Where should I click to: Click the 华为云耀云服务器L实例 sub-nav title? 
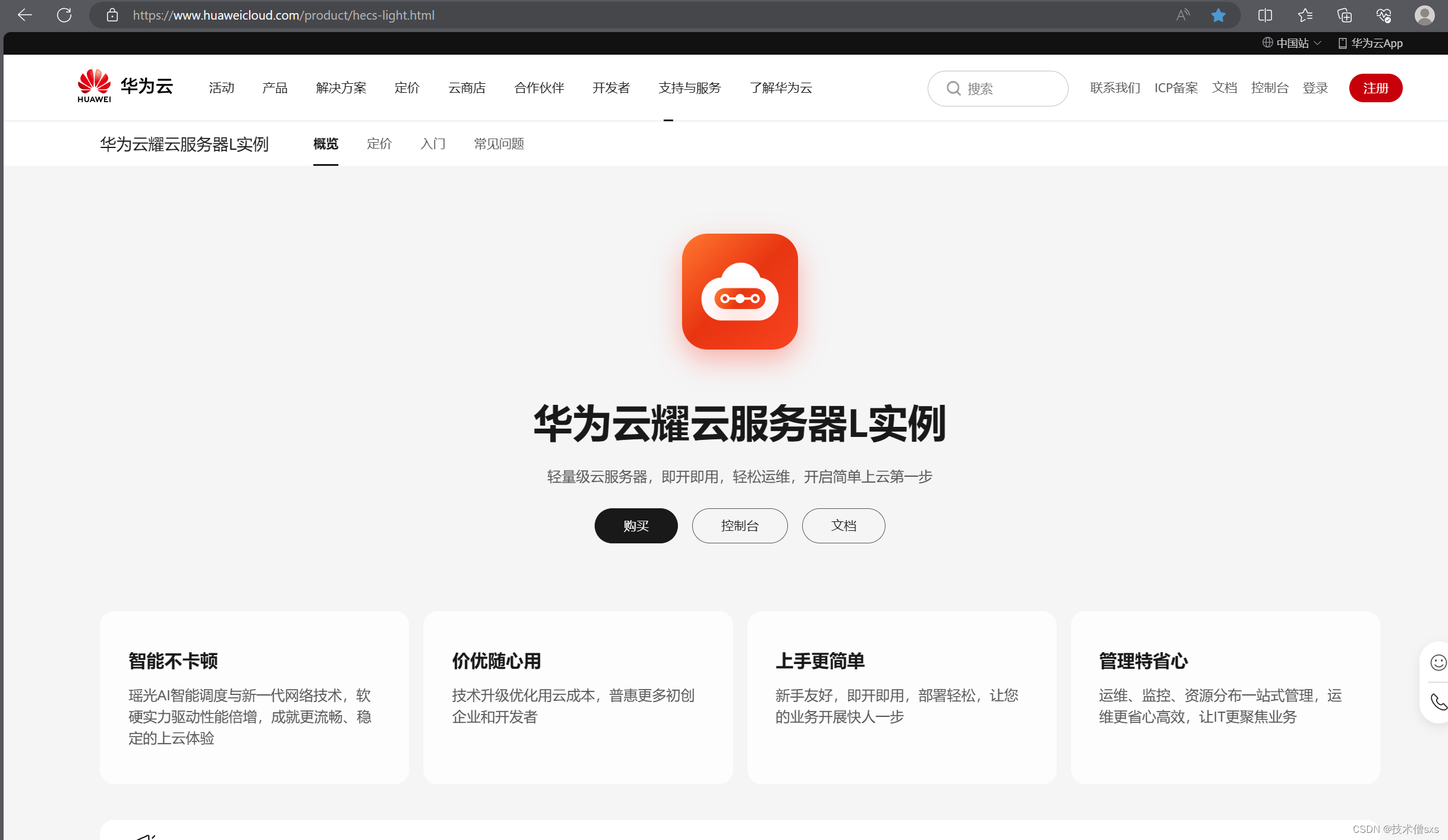coord(184,144)
